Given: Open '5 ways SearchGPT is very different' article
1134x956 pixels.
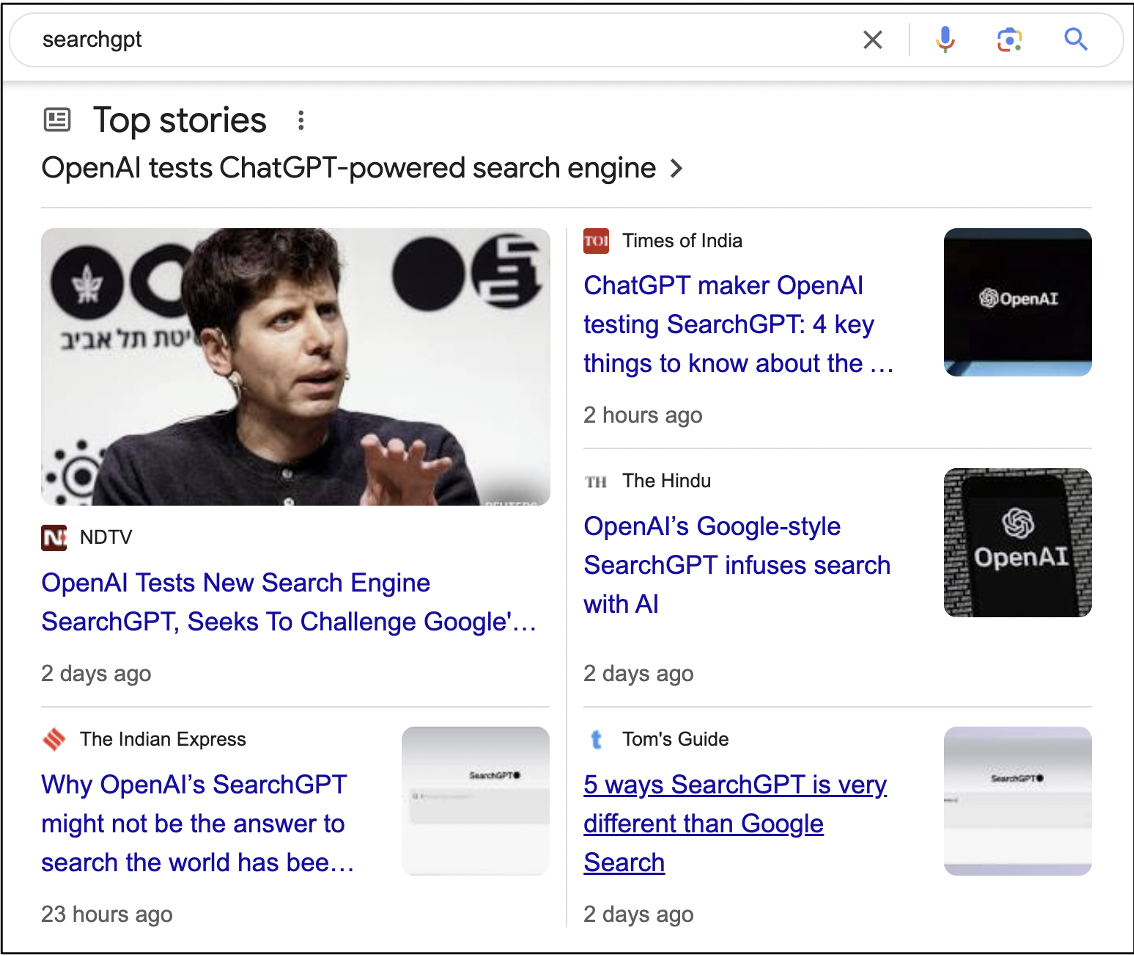Looking at the screenshot, I should click(x=735, y=823).
